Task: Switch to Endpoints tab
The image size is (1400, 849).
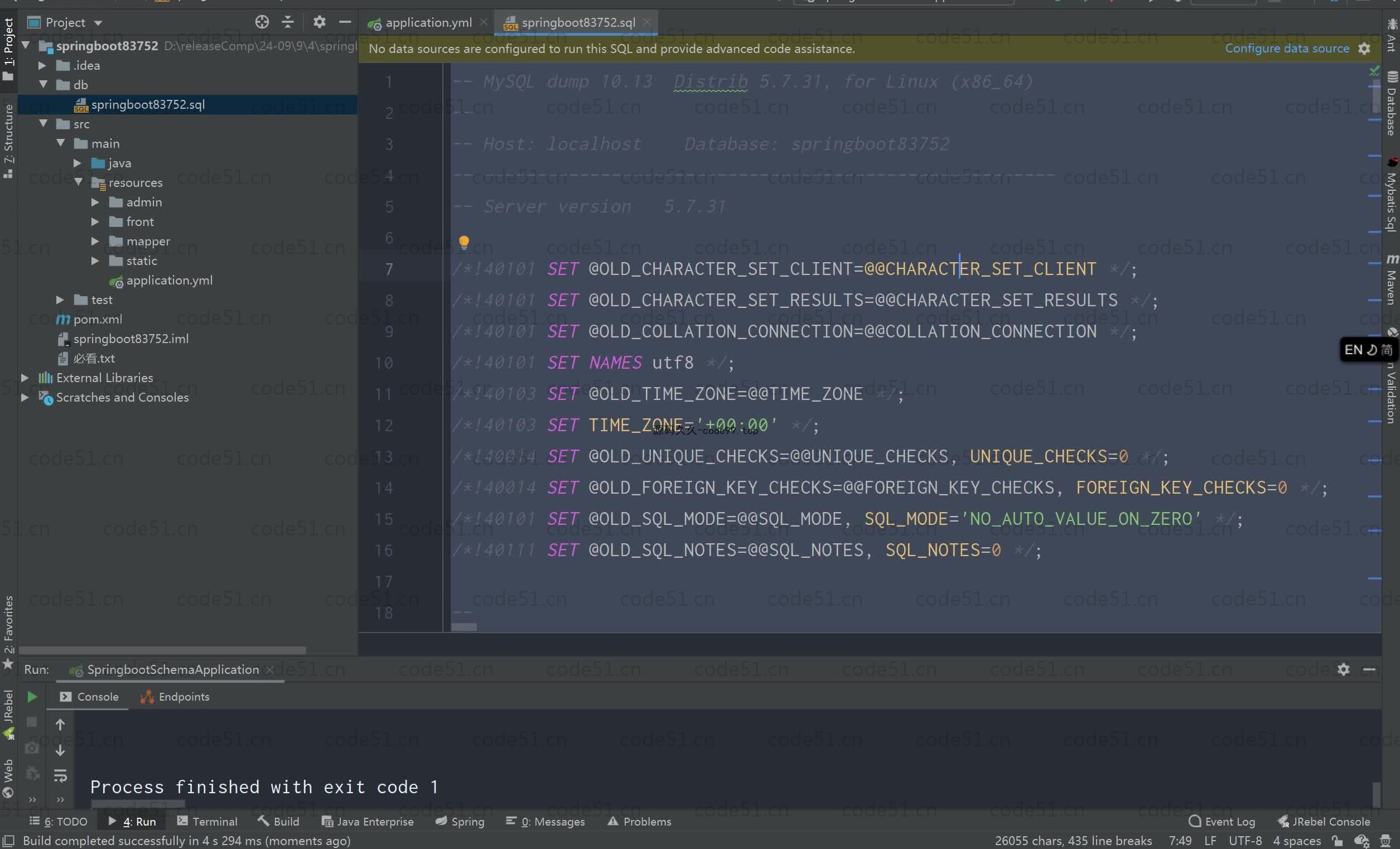Action: coord(175,697)
